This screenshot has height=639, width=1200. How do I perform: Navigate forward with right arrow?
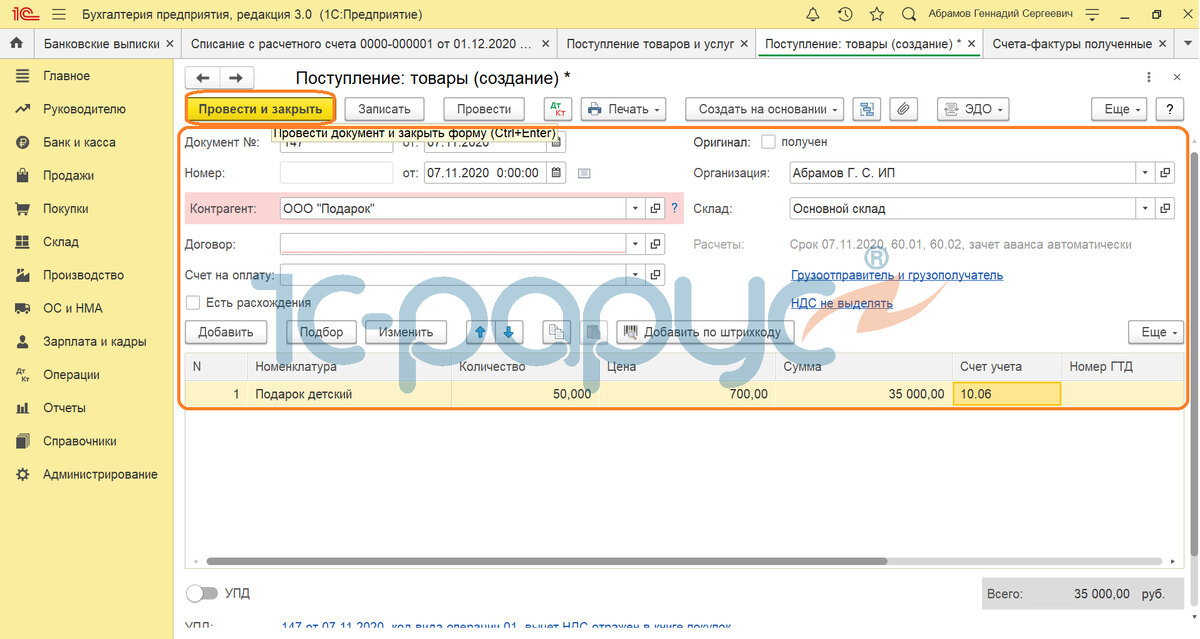coord(236,78)
